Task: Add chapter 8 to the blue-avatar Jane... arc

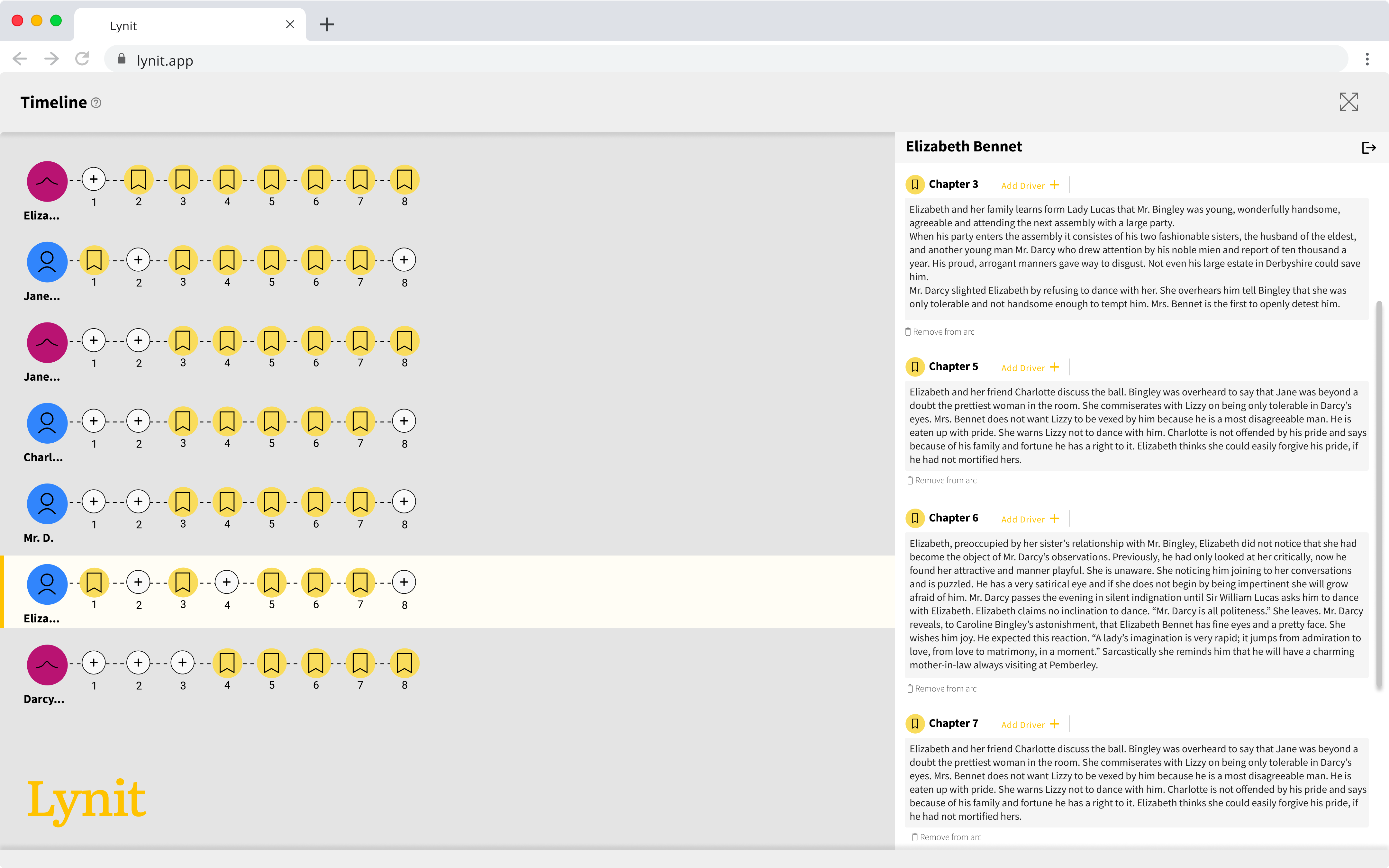Action: click(404, 260)
